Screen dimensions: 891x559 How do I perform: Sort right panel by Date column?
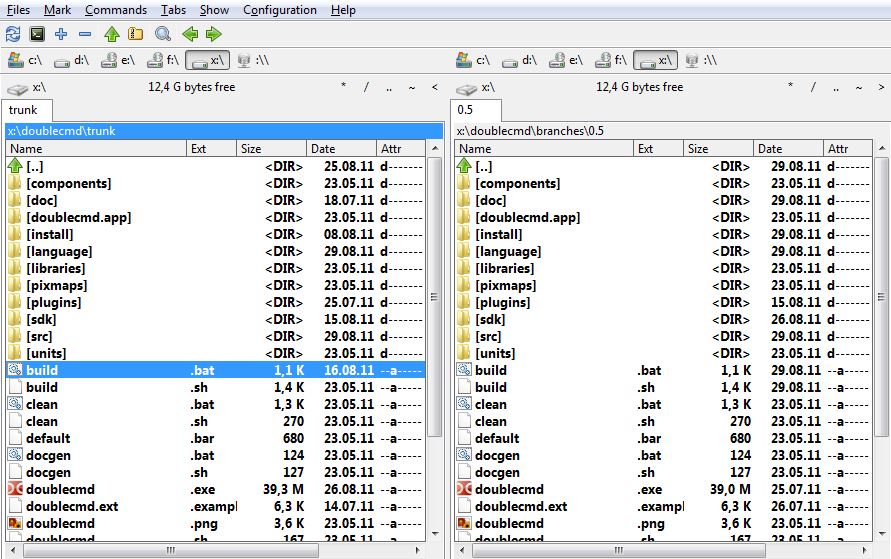pyautogui.click(x=789, y=149)
